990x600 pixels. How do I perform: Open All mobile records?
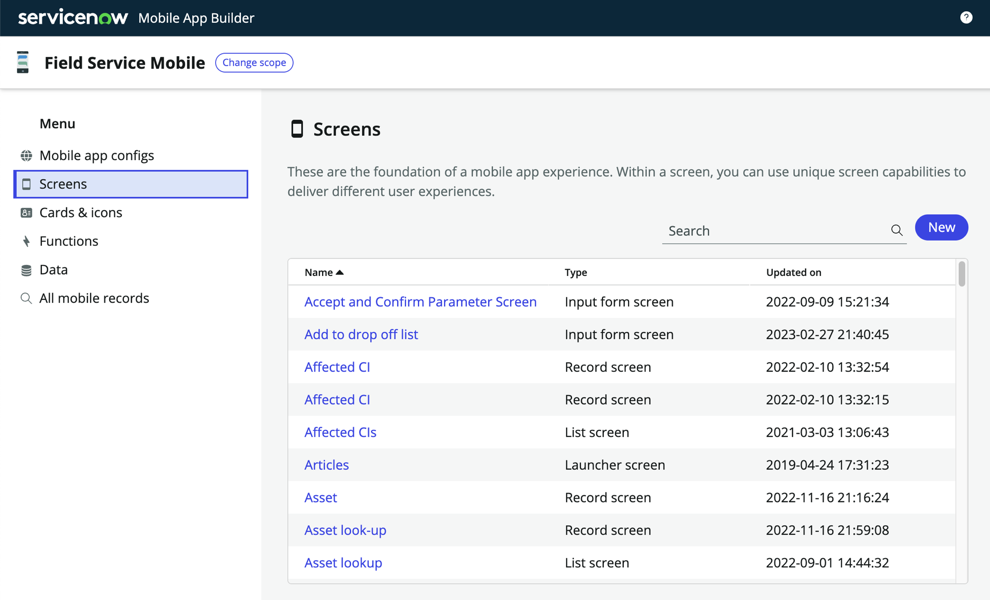[x=94, y=298]
